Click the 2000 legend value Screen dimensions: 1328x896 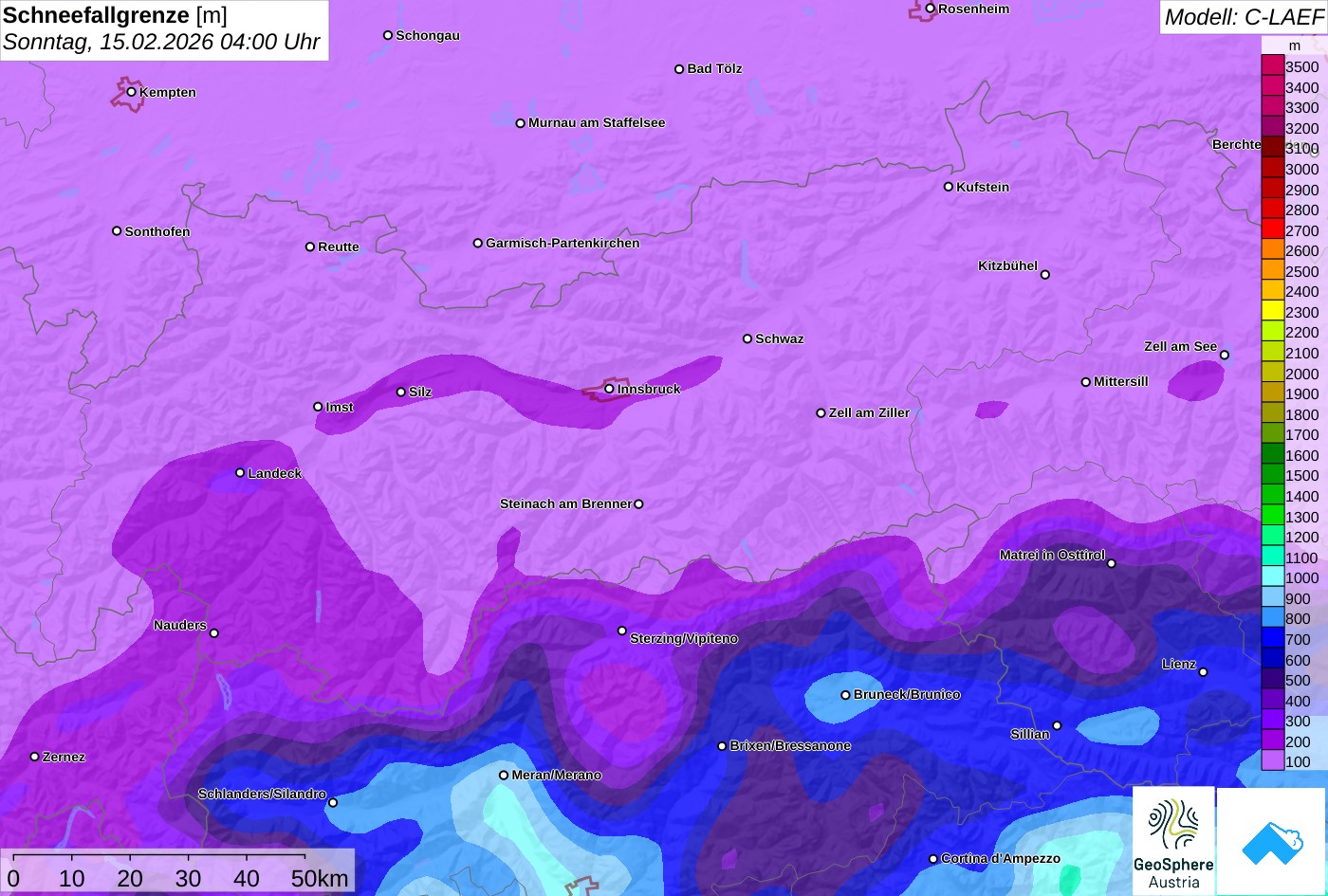click(1301, 374)
